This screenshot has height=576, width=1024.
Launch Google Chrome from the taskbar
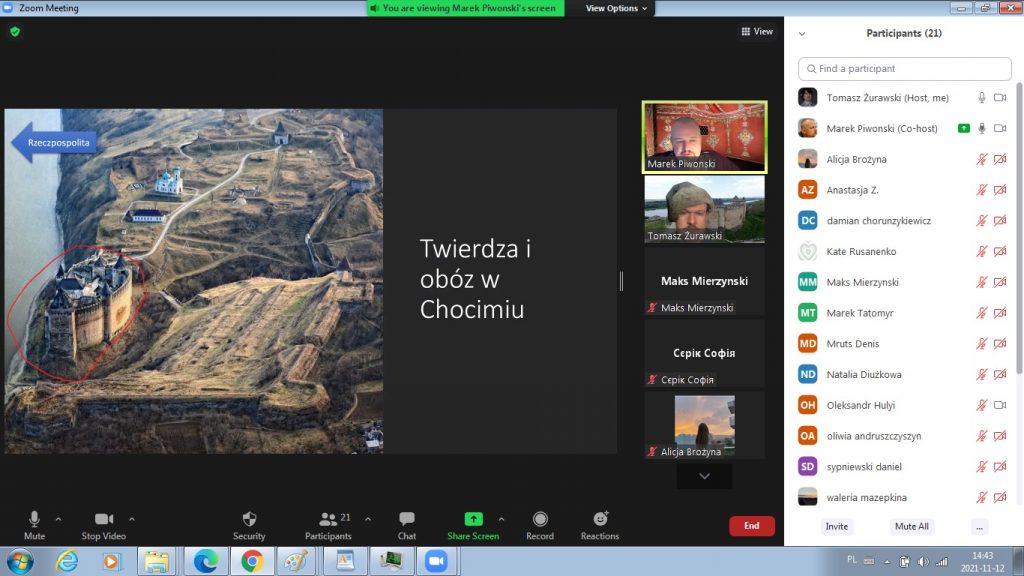(x=251, y=561)
